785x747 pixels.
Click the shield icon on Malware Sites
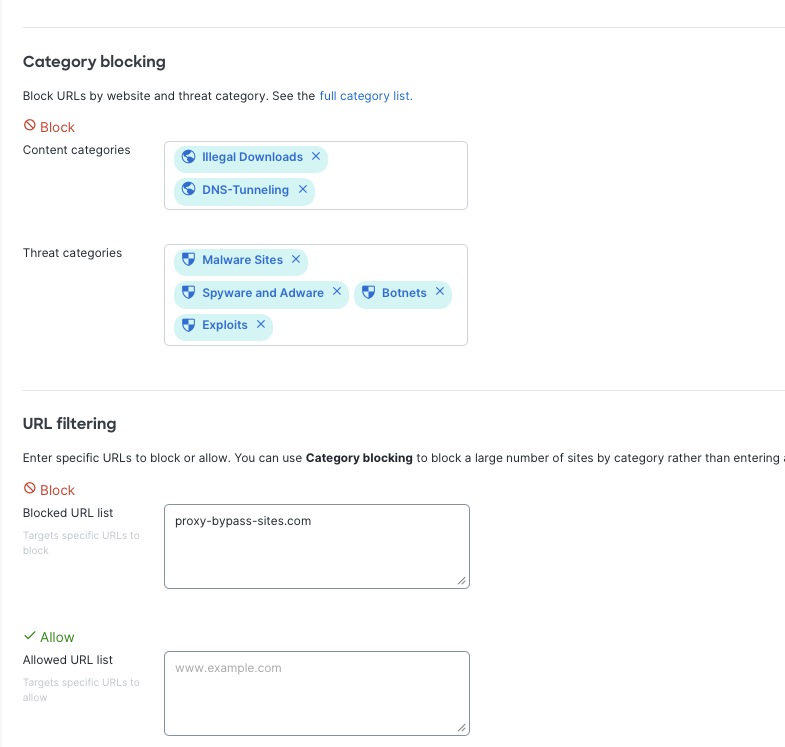[x=188, y=260]
